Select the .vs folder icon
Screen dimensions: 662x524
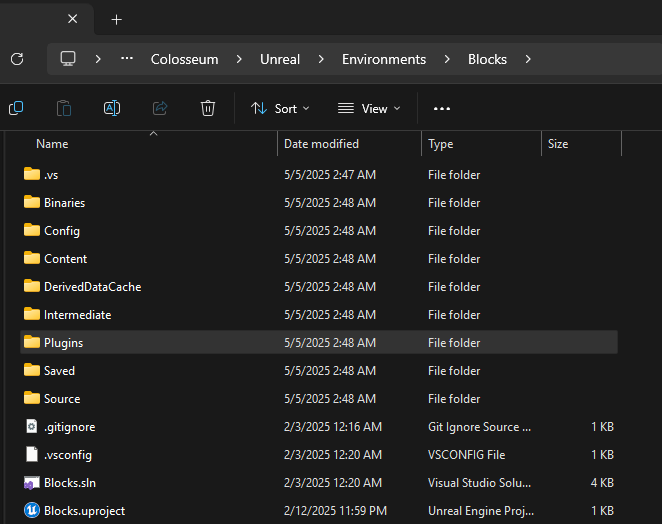coord(32,174)
